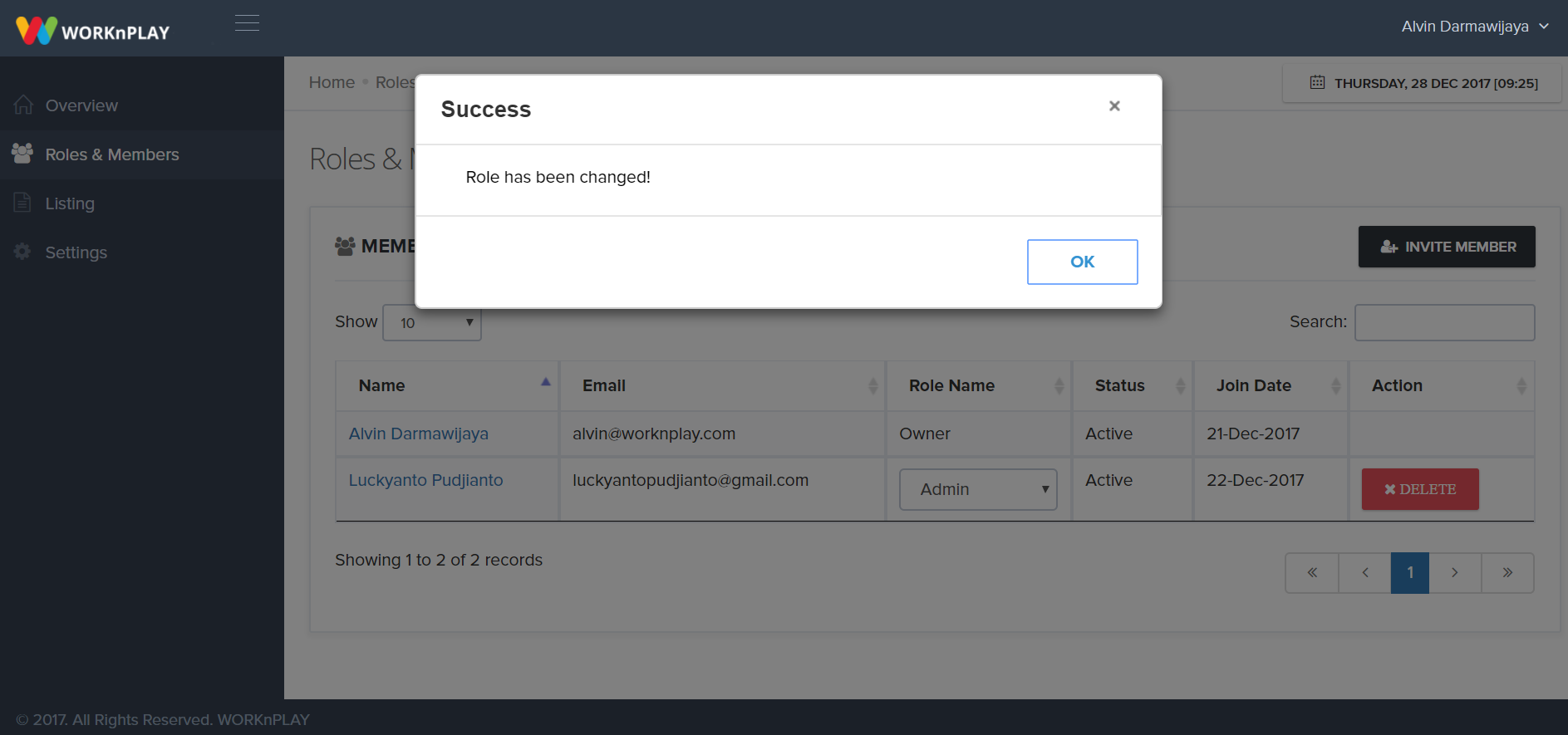Delete the Luckyanto Pudjianto member

pyautogui.click(x=1419, y=489)
